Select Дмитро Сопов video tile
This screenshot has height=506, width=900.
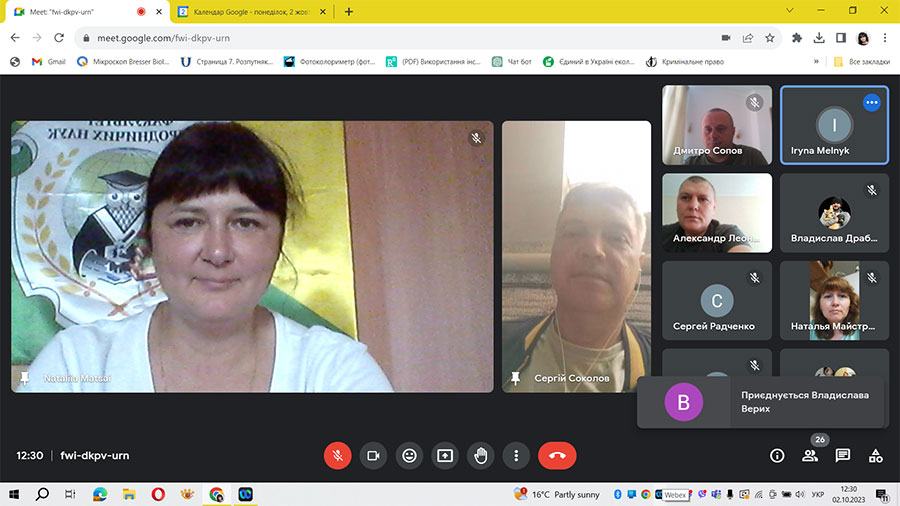click(x=717, y=125)
